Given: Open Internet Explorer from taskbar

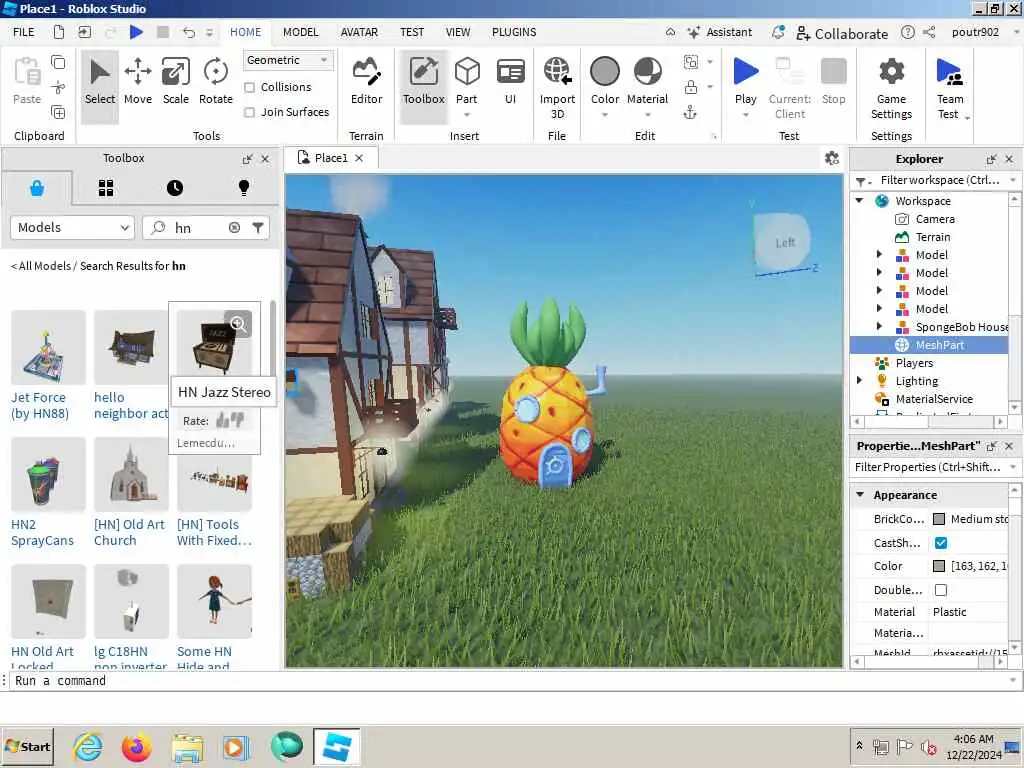Looking at the screenshot, I should [88, 746].
